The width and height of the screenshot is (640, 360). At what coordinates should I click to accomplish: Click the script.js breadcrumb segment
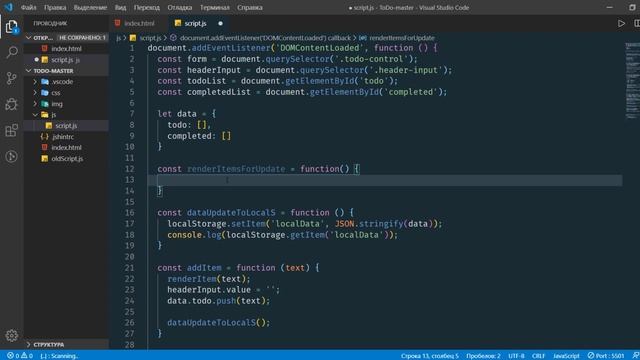(150, 38)
